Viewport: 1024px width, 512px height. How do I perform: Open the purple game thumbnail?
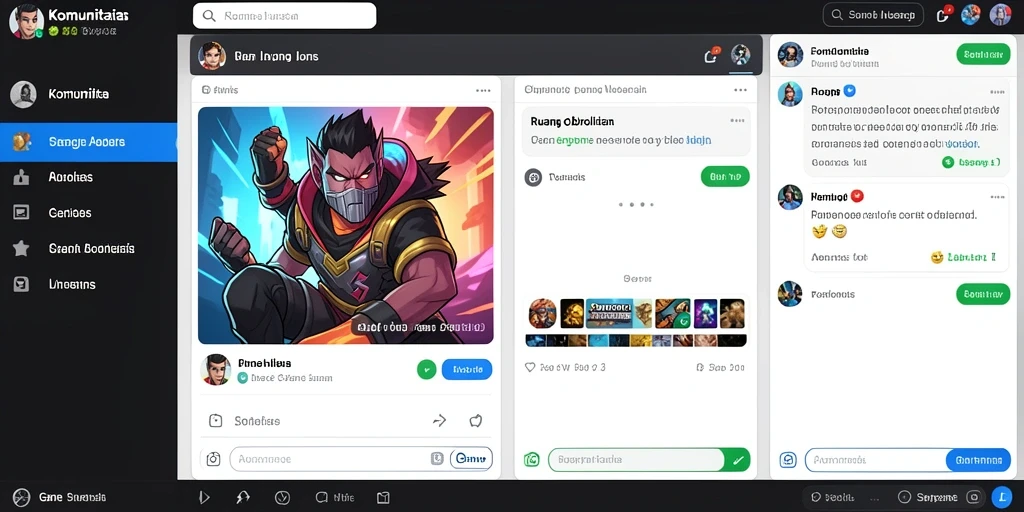[x=705, y=313]
